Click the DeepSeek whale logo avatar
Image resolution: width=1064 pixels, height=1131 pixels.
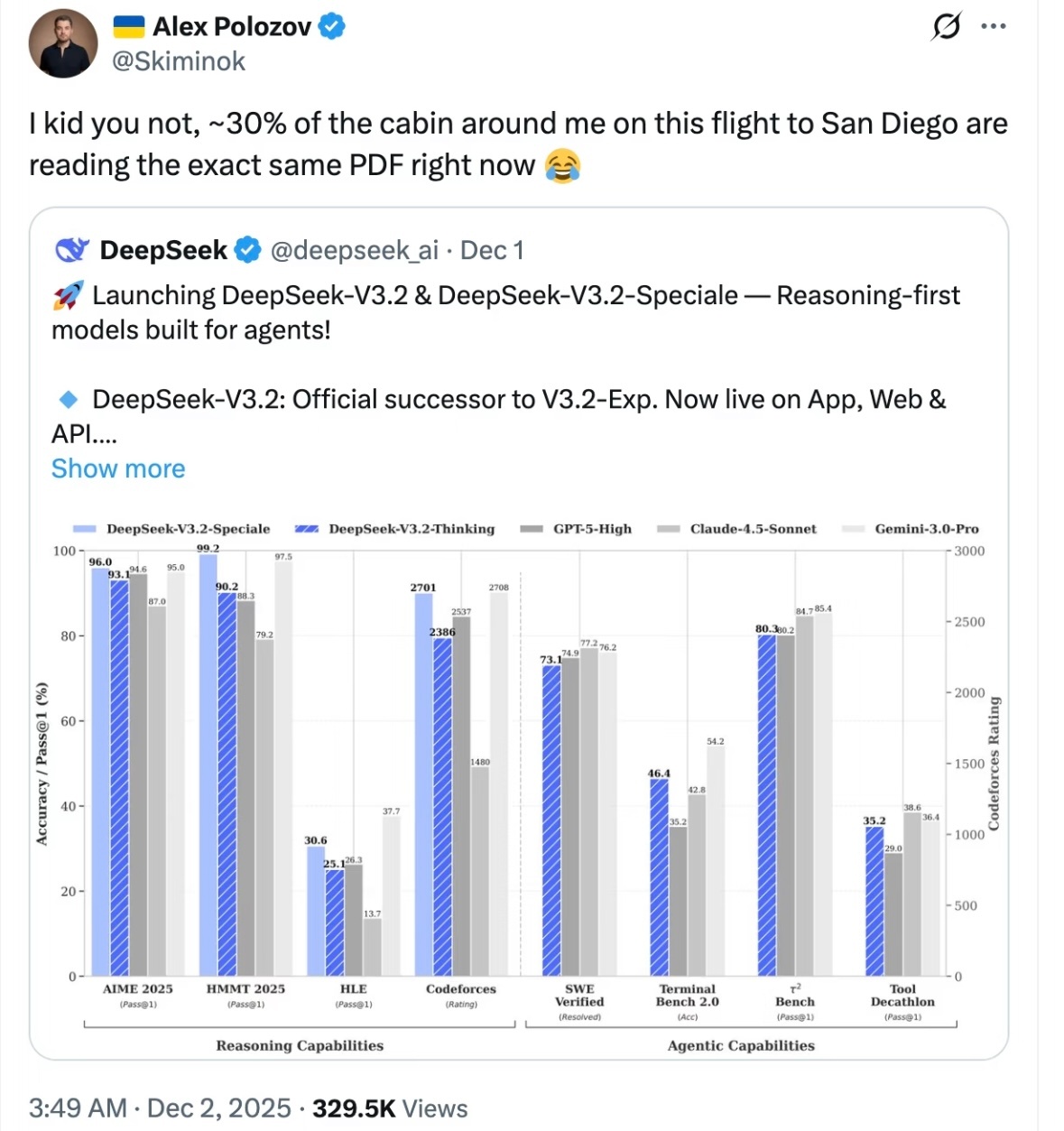[73, 249]
